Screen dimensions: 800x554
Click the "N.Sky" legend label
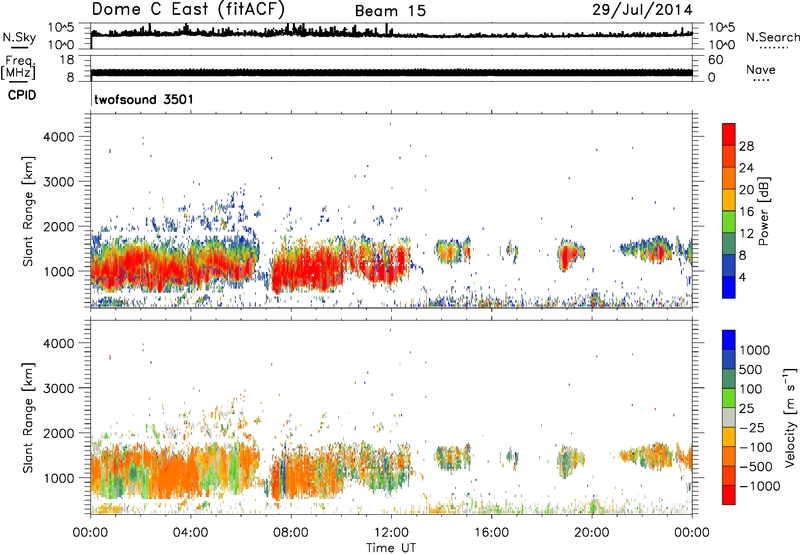click(x=19, y=37)
